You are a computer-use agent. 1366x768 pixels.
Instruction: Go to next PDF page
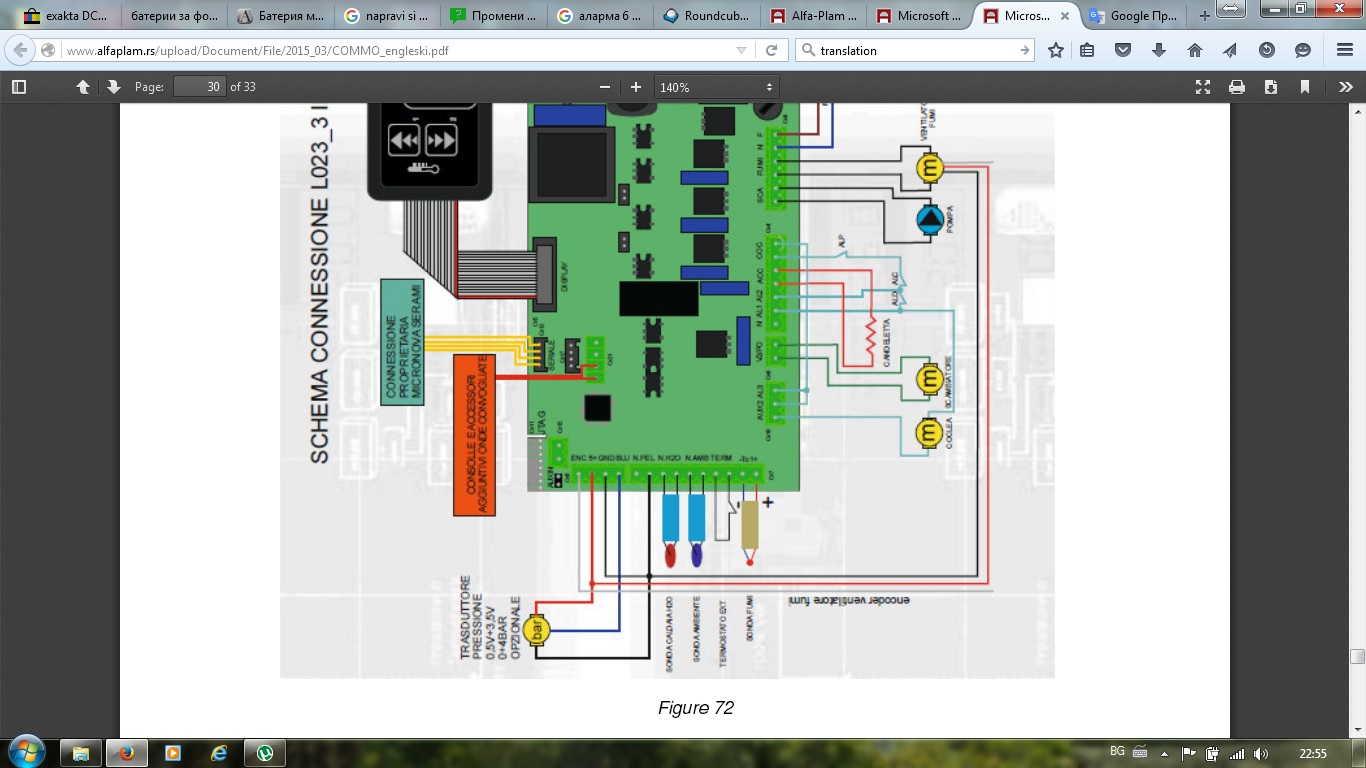click(x=113, y=87)
